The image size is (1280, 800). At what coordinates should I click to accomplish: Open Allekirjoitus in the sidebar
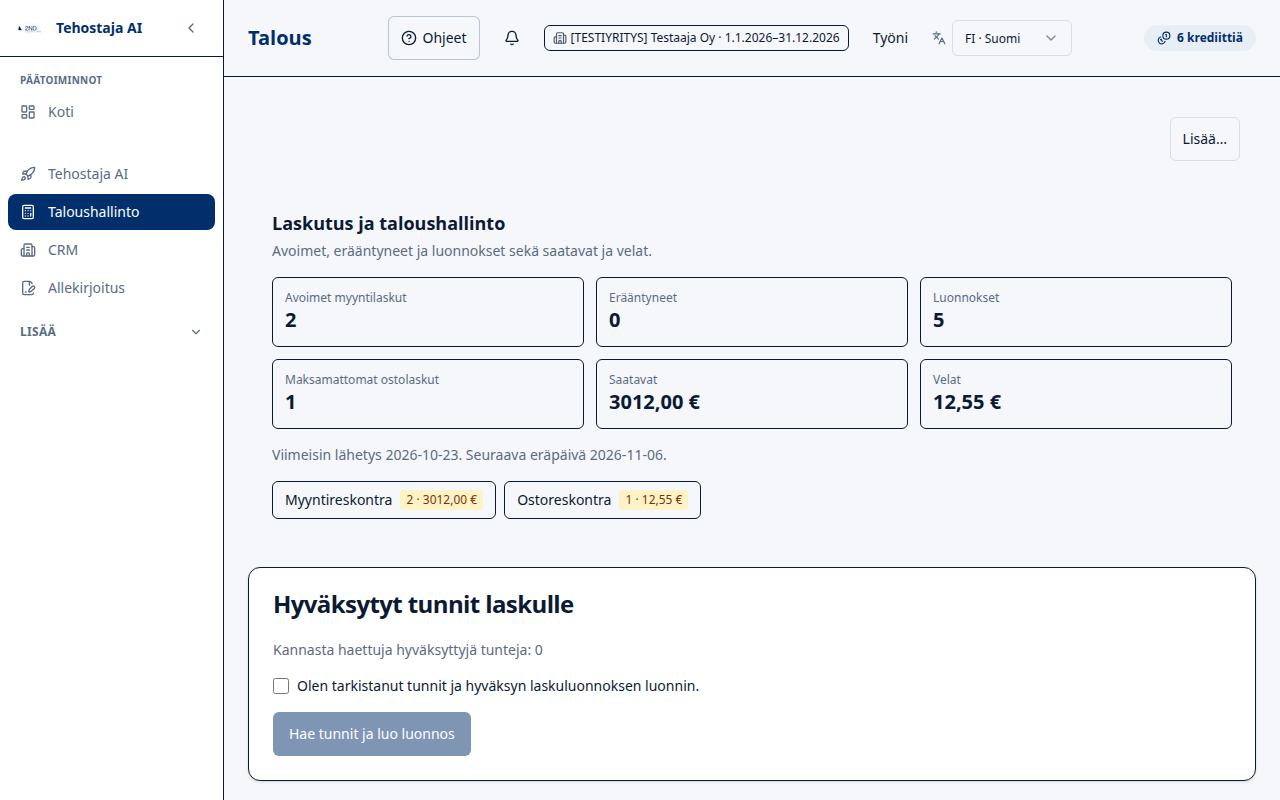coord(111,288)
